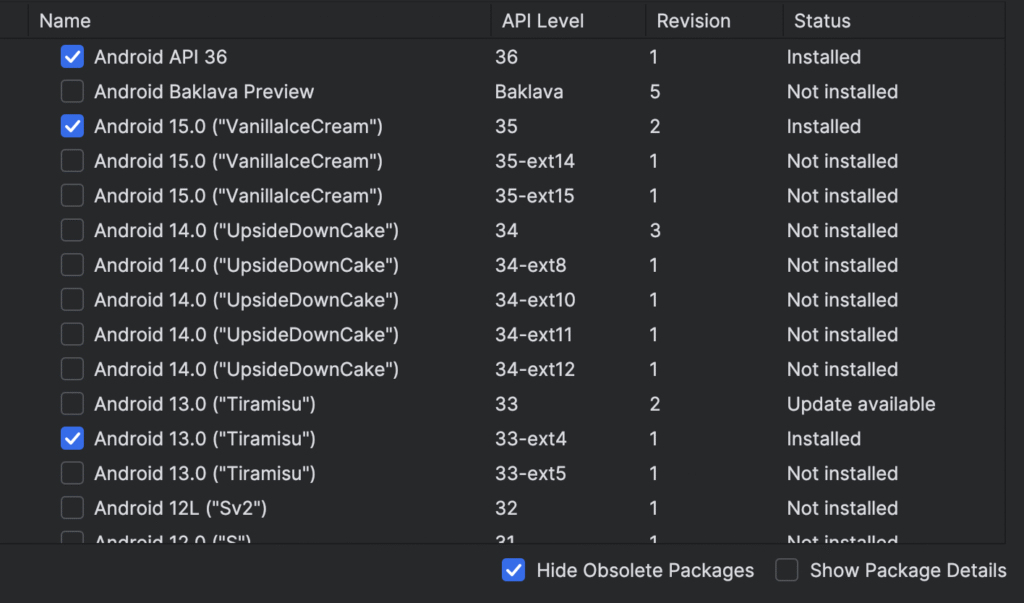1024x603 pixels.
Task: Click the Update available status text
Action: point(860,404)
